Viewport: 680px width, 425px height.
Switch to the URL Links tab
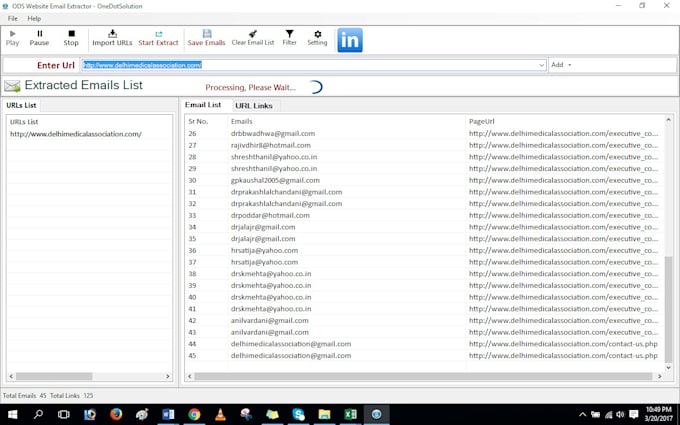click(x=254, y=105)
